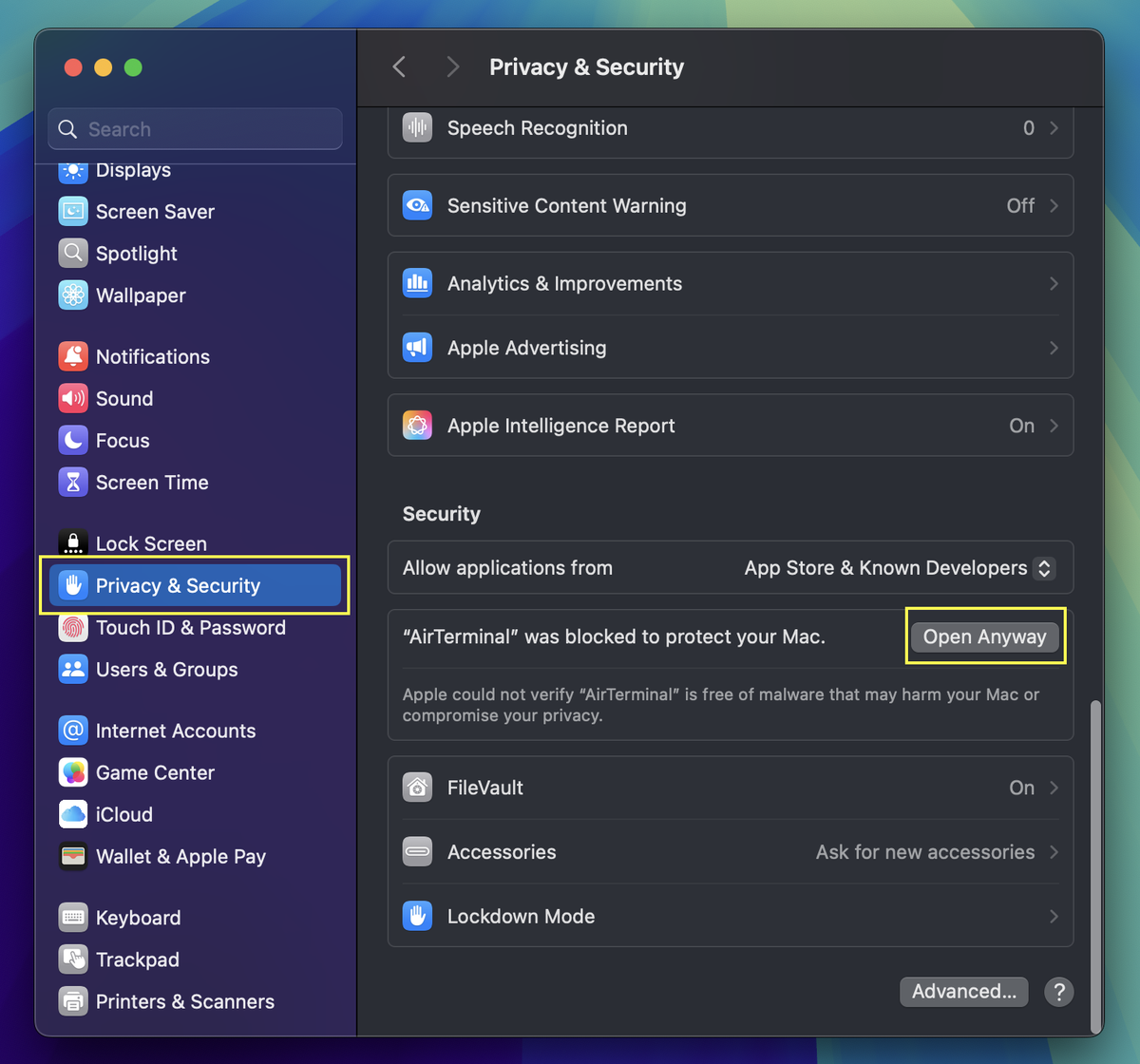The image size is (1140, 1064).
Task: Click the Touch ID fingerprint icon
Action: 73,627
